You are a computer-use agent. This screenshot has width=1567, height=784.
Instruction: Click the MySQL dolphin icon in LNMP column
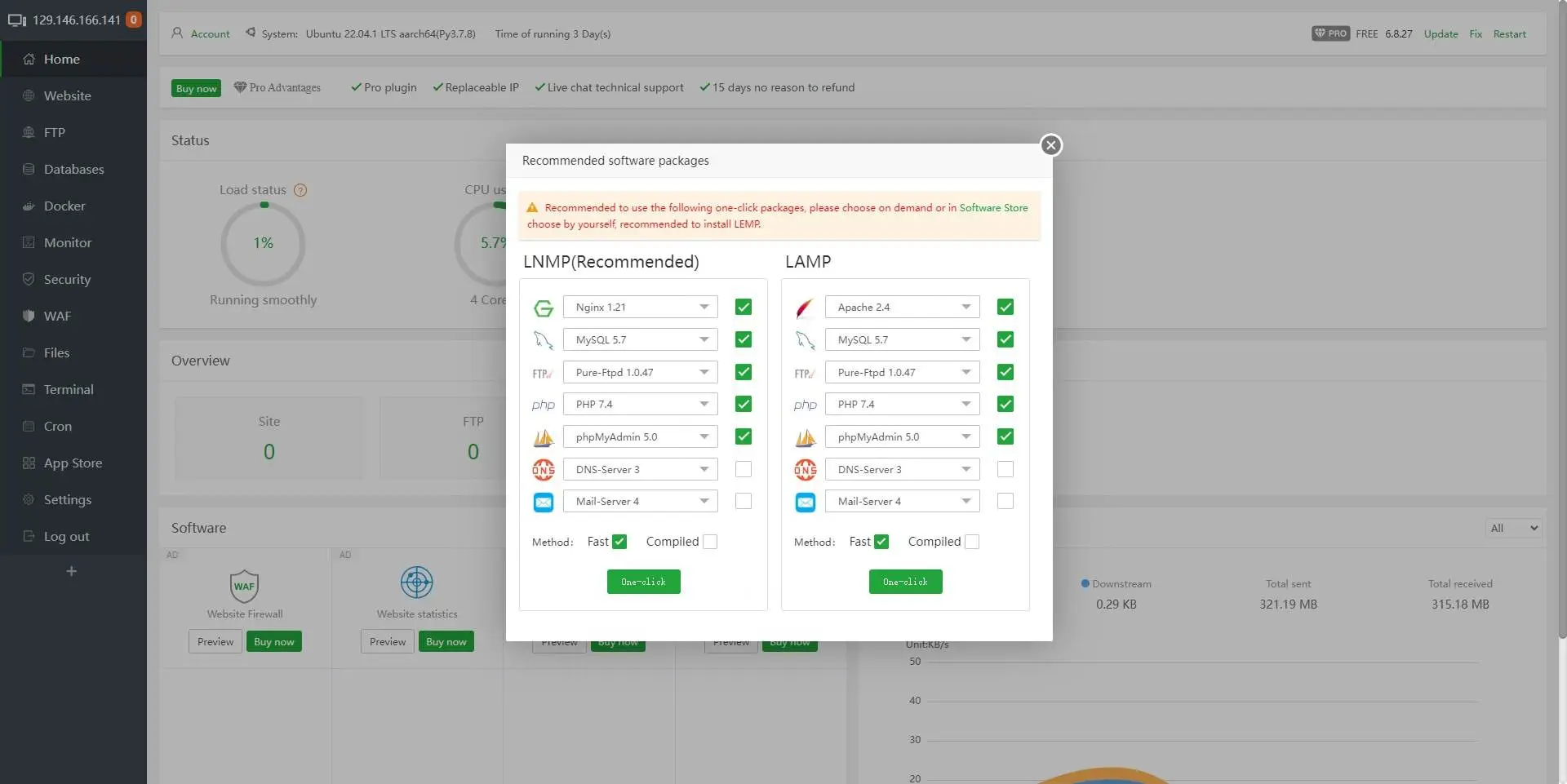[544, 340]
